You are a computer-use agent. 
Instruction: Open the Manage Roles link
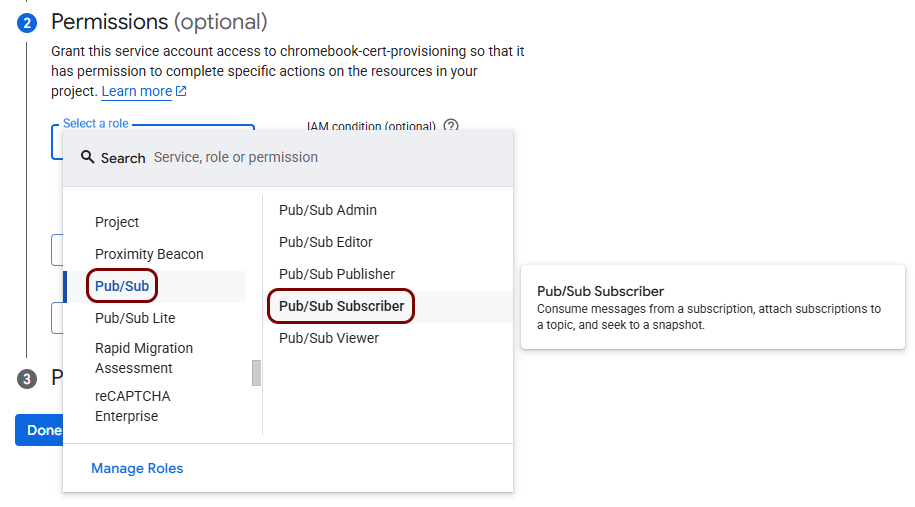tap(137, 468)
